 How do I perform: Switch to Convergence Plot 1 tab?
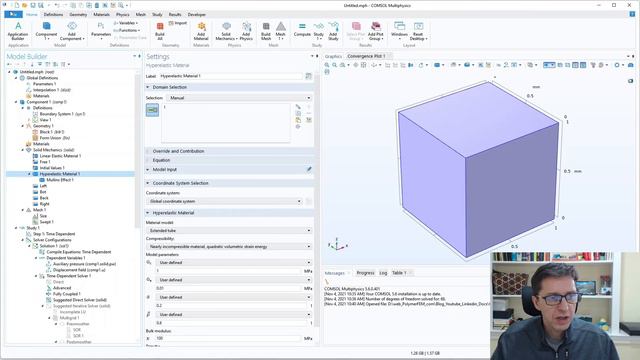[367, 56]
